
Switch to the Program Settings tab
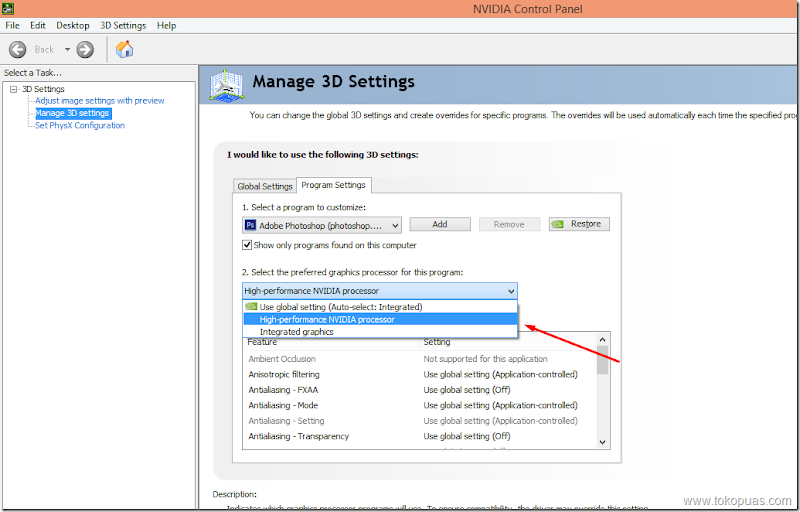pos(333,185)
